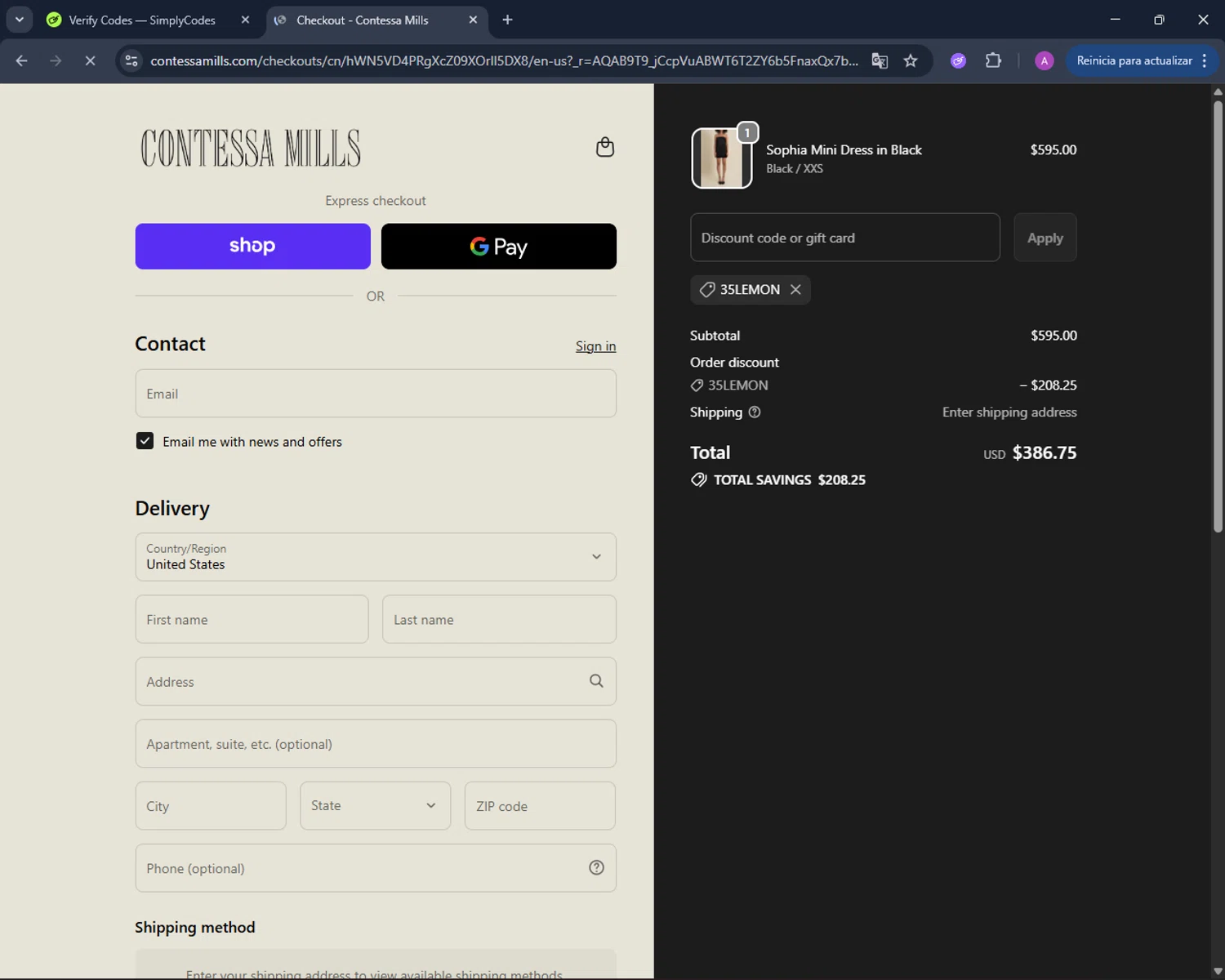Bookmark this page with the star icon

pyautogui.click(x=911, y=60)
